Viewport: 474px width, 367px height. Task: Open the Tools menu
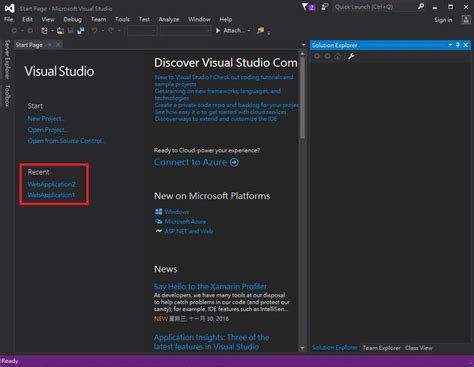coord(122,19)
